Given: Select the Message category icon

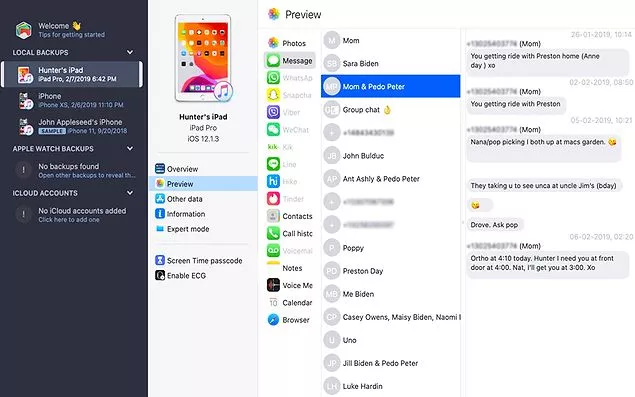Looking at the screenshot, I should click(273, 60).
